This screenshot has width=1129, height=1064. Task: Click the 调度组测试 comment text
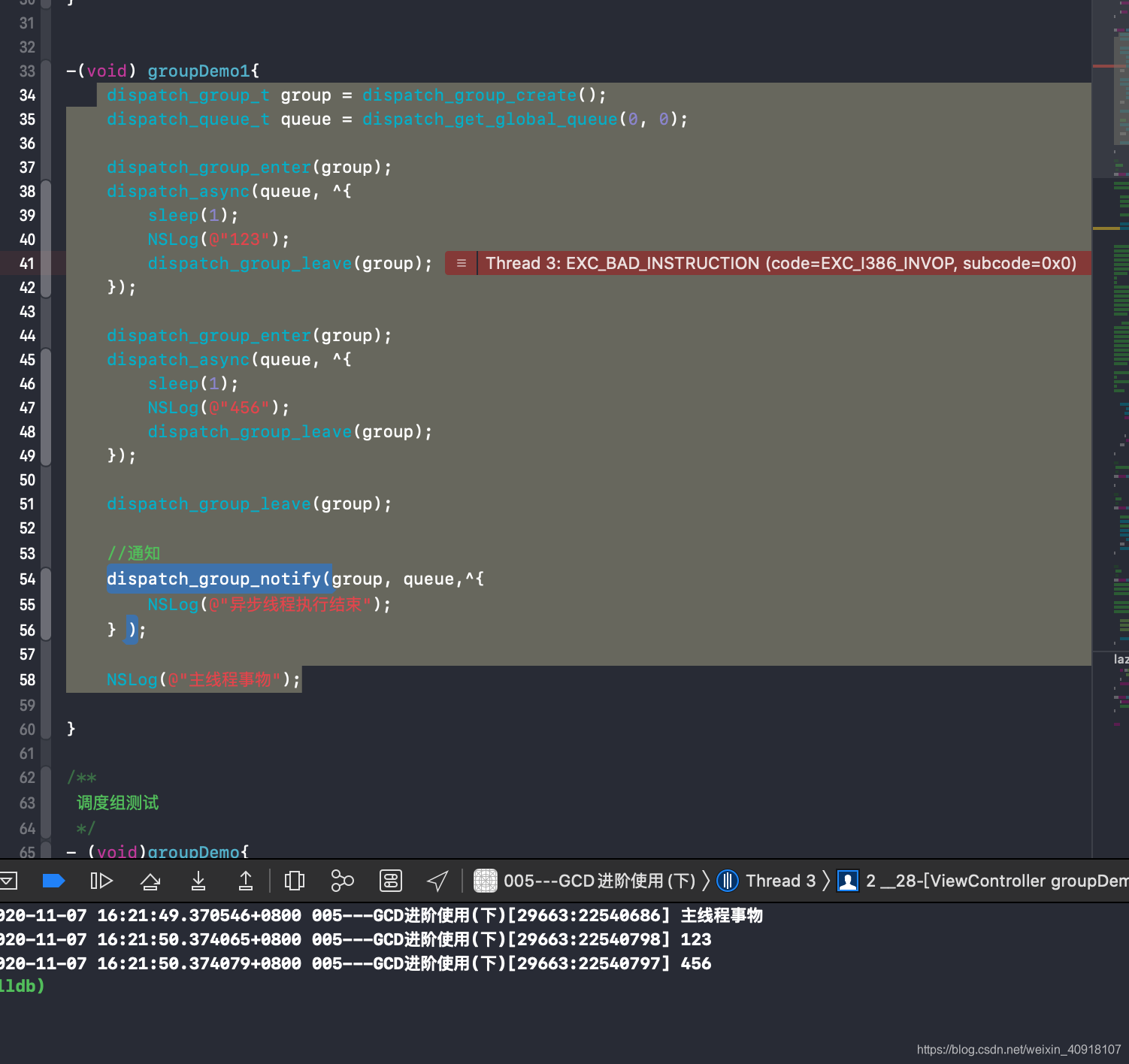(117, 803)
